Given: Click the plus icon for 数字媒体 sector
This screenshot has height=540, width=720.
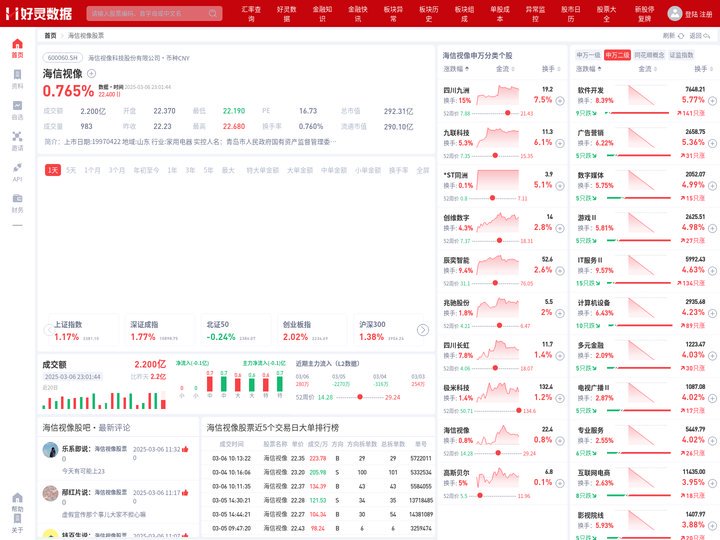Looking at the screenshot, I should coord(712,186).
